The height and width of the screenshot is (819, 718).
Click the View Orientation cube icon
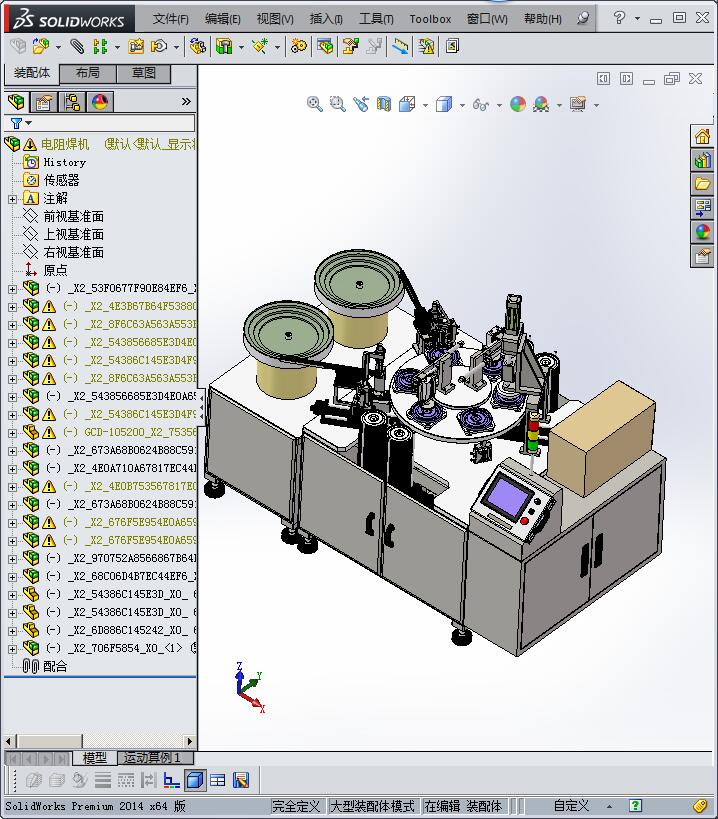point(407,104)
